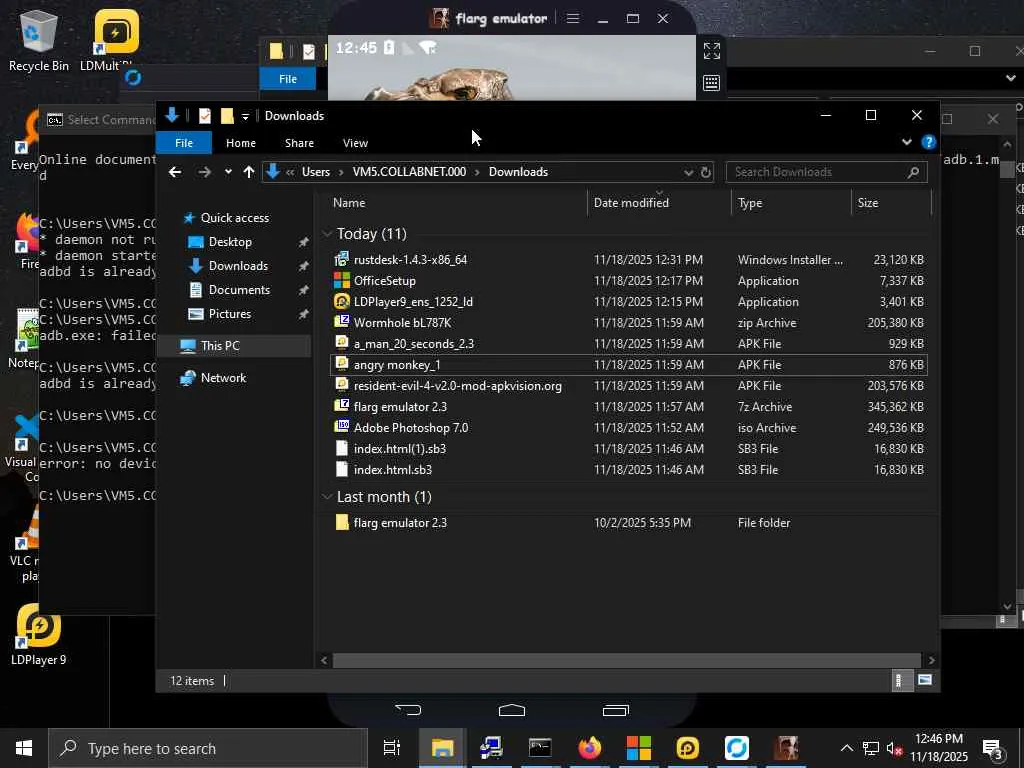Select the Wormhole bL787K zip icon
The image size is (1024, 768).
pos(342,323)
